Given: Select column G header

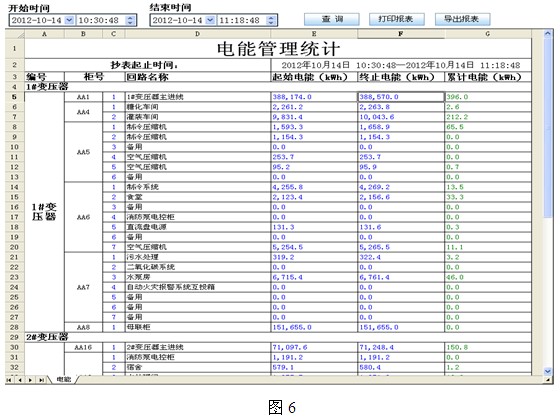Looking at the screenshot, I should 488,34.
